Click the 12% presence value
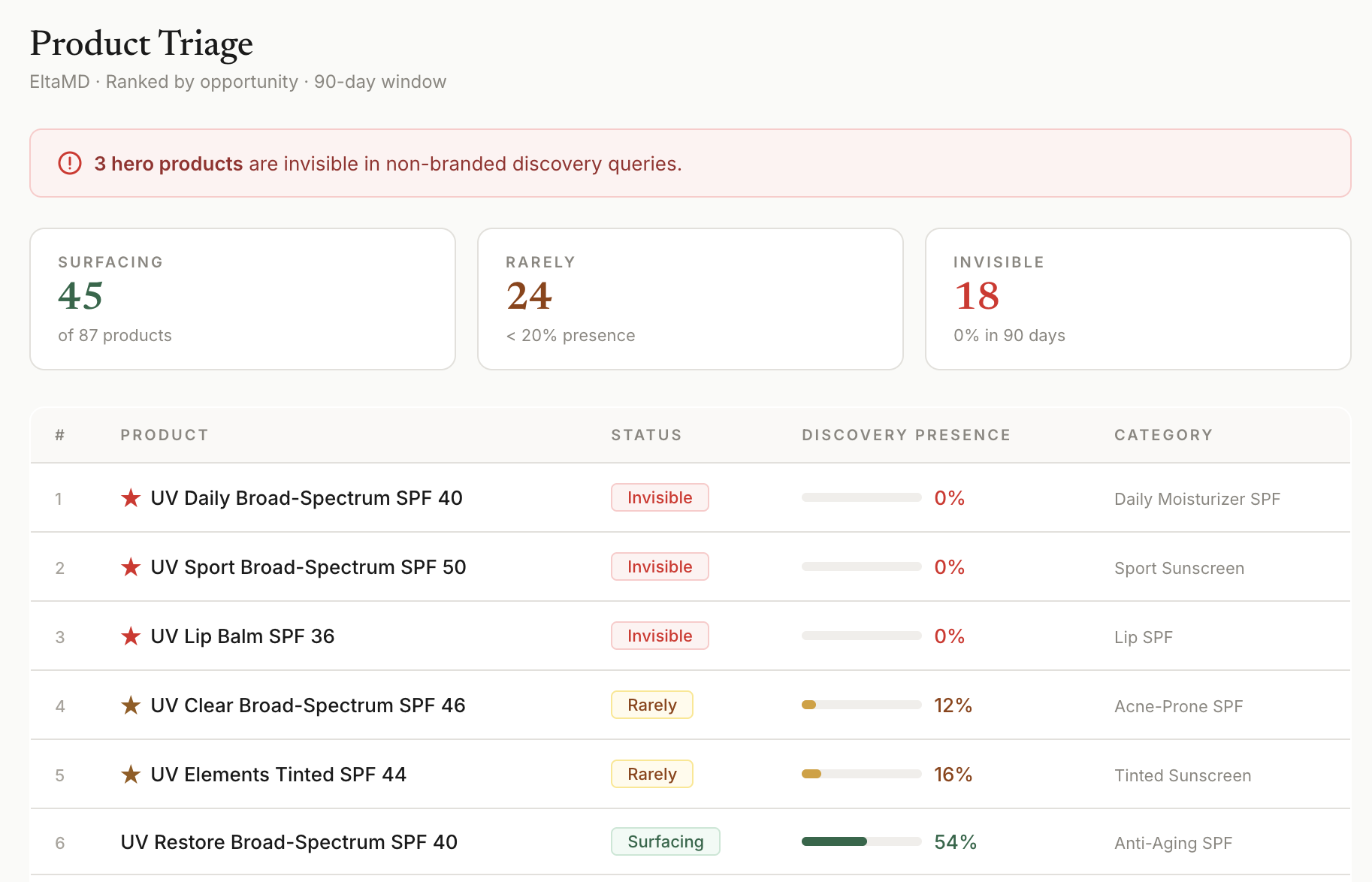This screenshot has height=882, width=1372. pyautogui.click(x=953, y=705)
